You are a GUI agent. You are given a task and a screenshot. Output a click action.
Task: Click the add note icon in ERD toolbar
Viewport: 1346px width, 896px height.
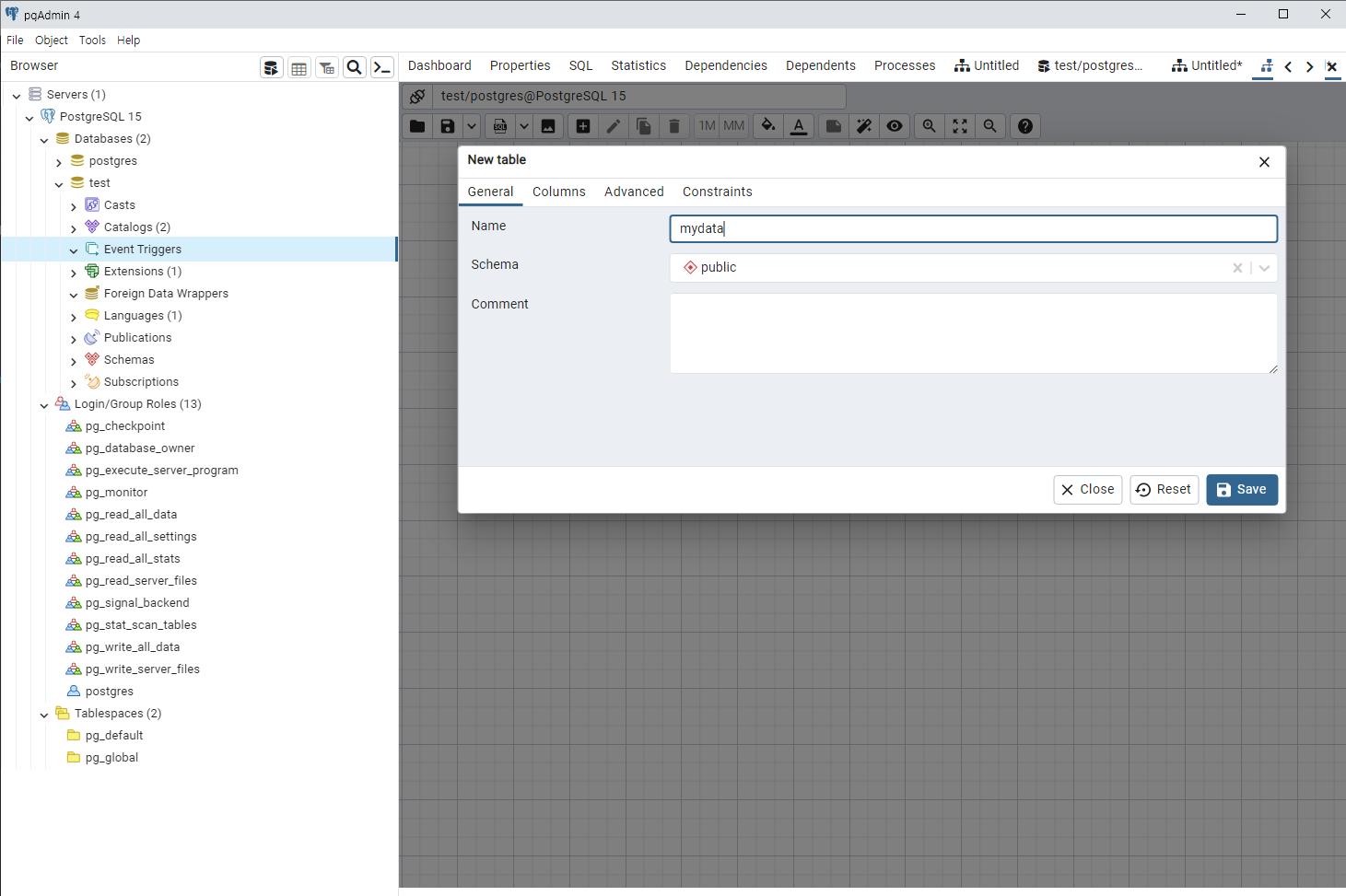click(x=834, y=126)
